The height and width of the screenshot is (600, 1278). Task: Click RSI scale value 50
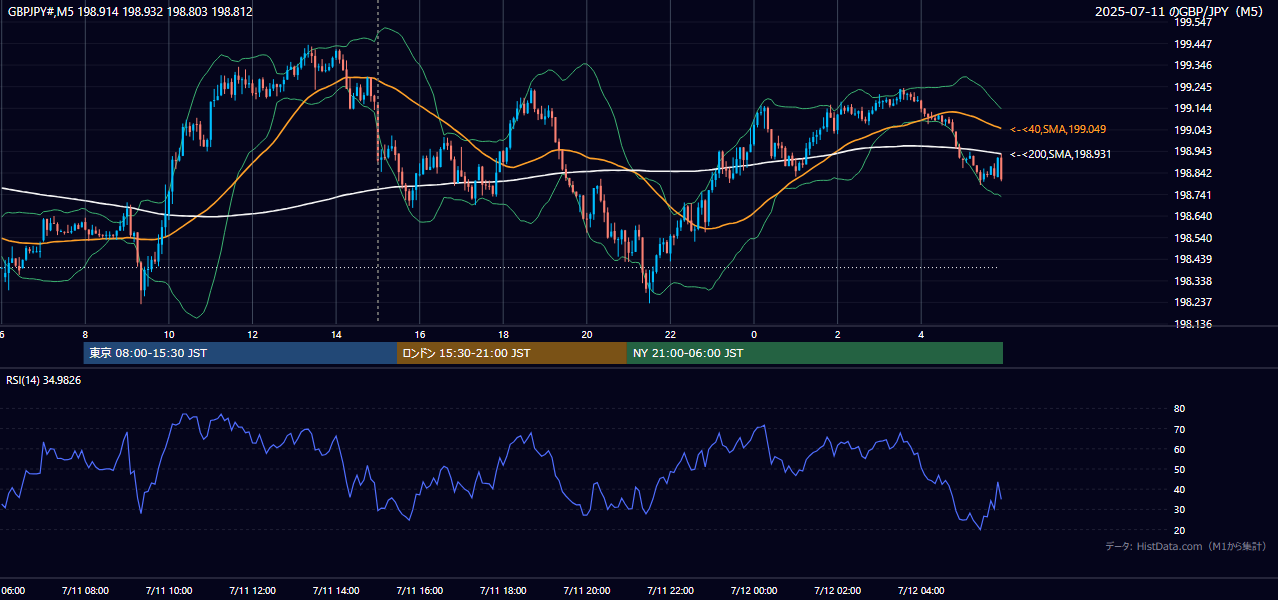tap(1180, 469)
